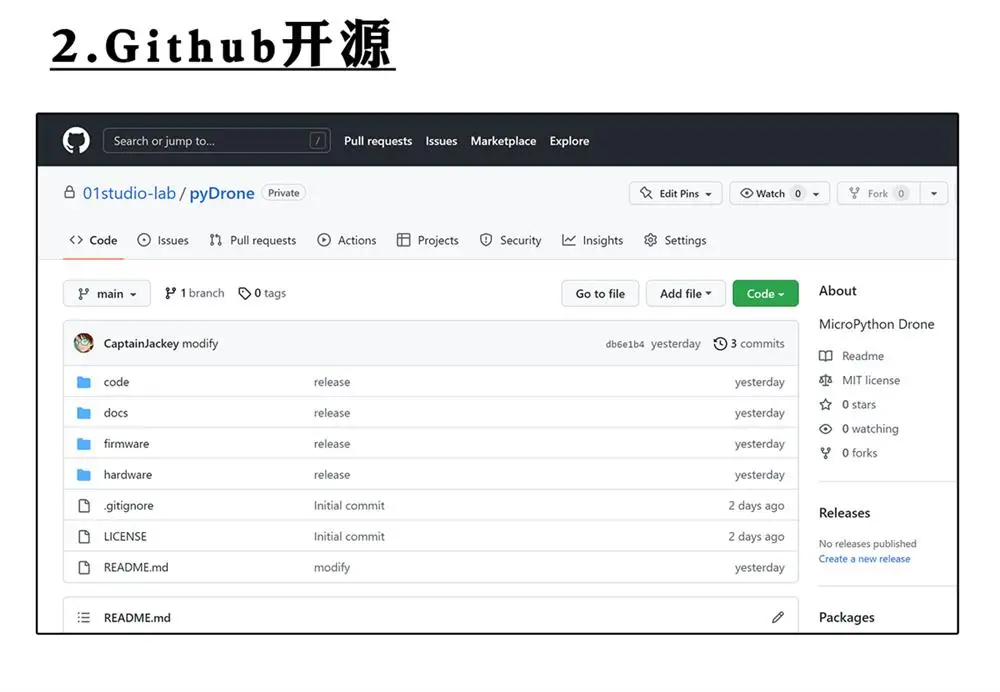Click the lock icon beside 01studio-lab
Image resolution: width=1000 pixels, height=692 pixels.
[x=70, y=192]
